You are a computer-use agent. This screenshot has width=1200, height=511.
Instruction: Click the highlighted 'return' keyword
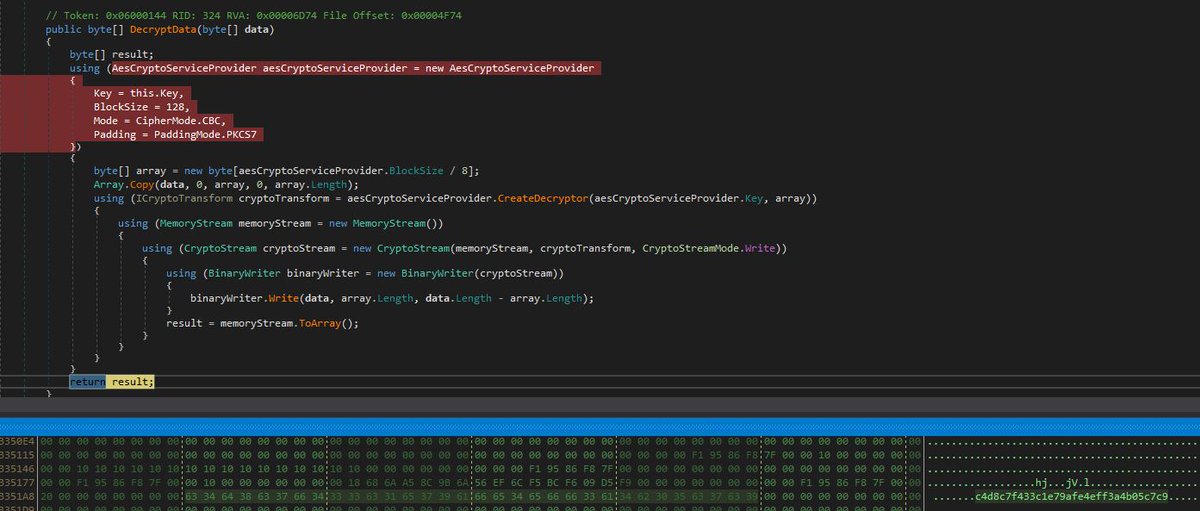86,381
